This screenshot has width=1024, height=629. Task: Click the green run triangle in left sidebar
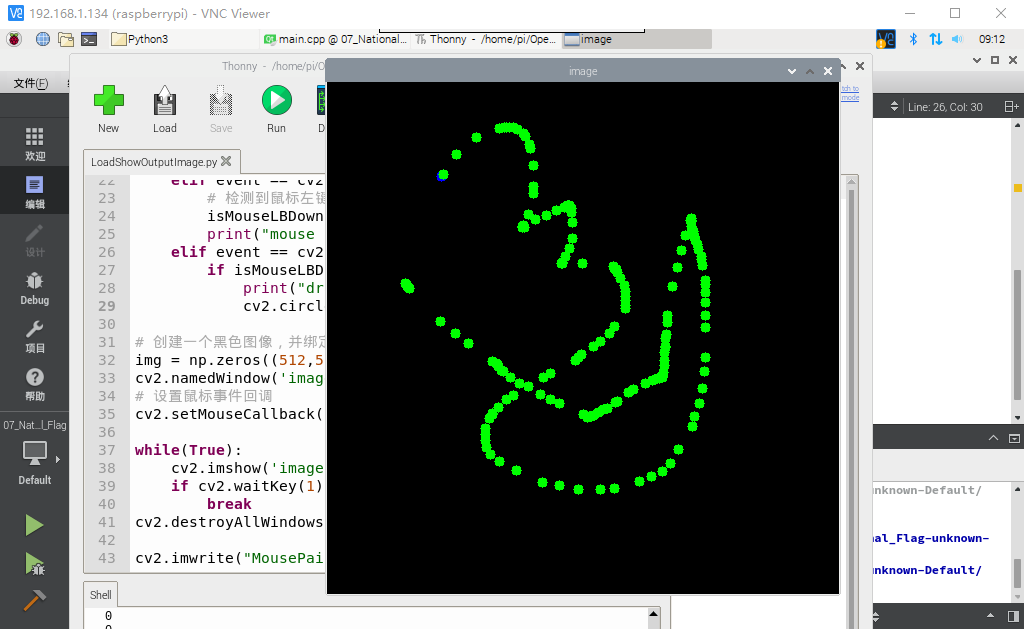[x=34, y=525]
